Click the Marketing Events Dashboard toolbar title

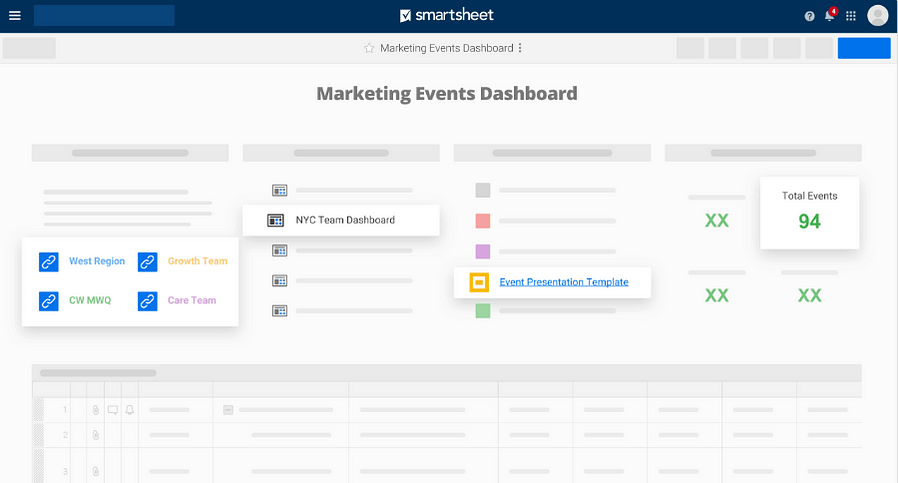(447, 48)
